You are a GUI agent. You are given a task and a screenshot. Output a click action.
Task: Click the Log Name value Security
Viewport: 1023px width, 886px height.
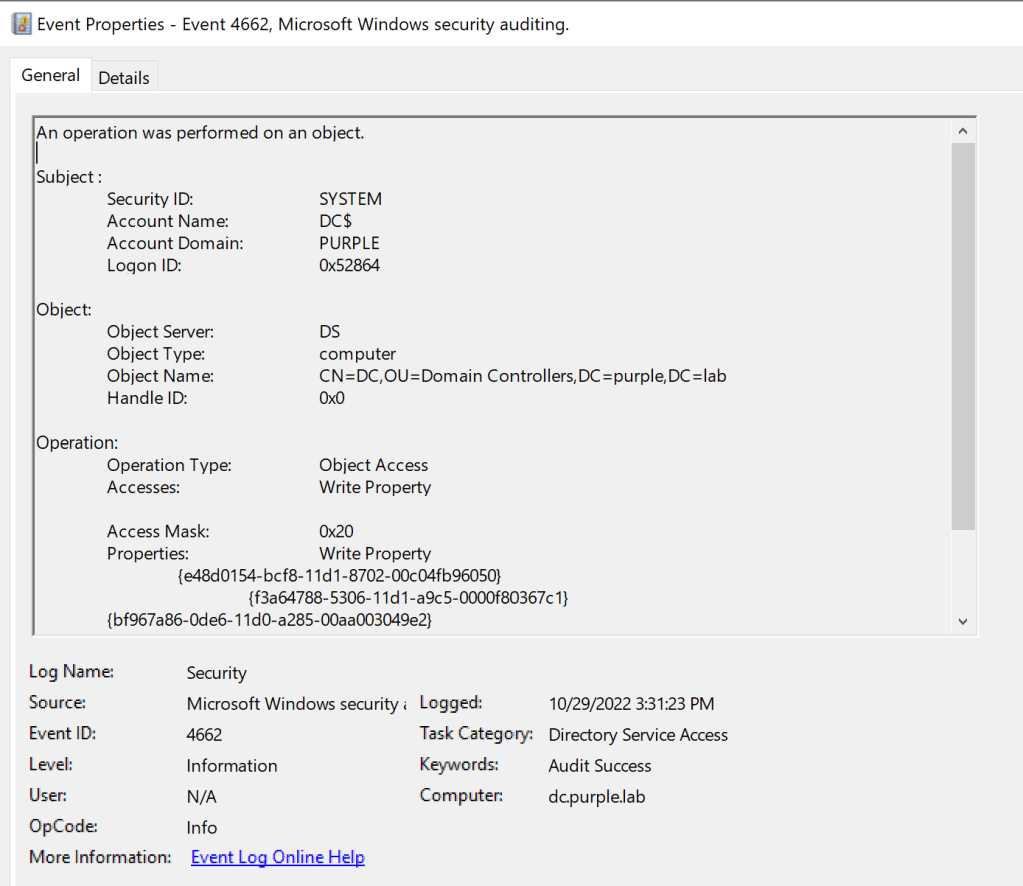(216, 673)
